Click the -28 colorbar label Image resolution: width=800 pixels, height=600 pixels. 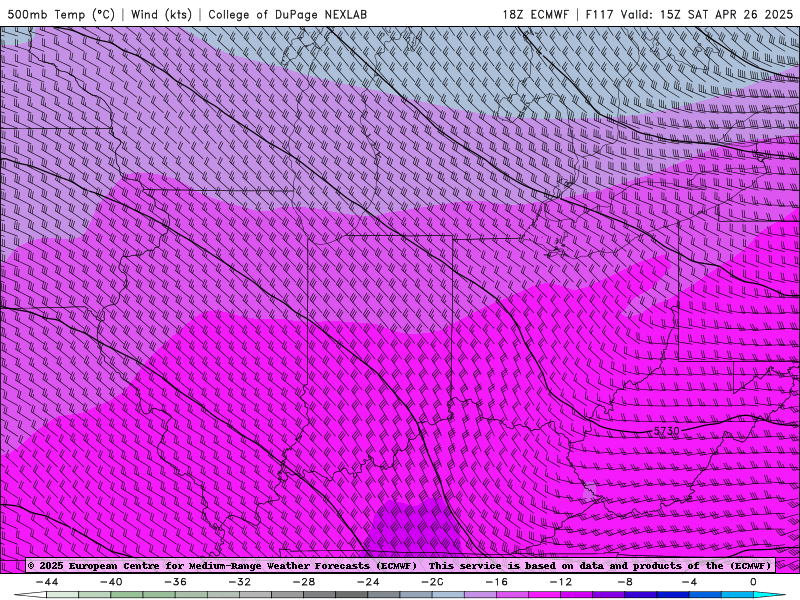coord(304,582)
